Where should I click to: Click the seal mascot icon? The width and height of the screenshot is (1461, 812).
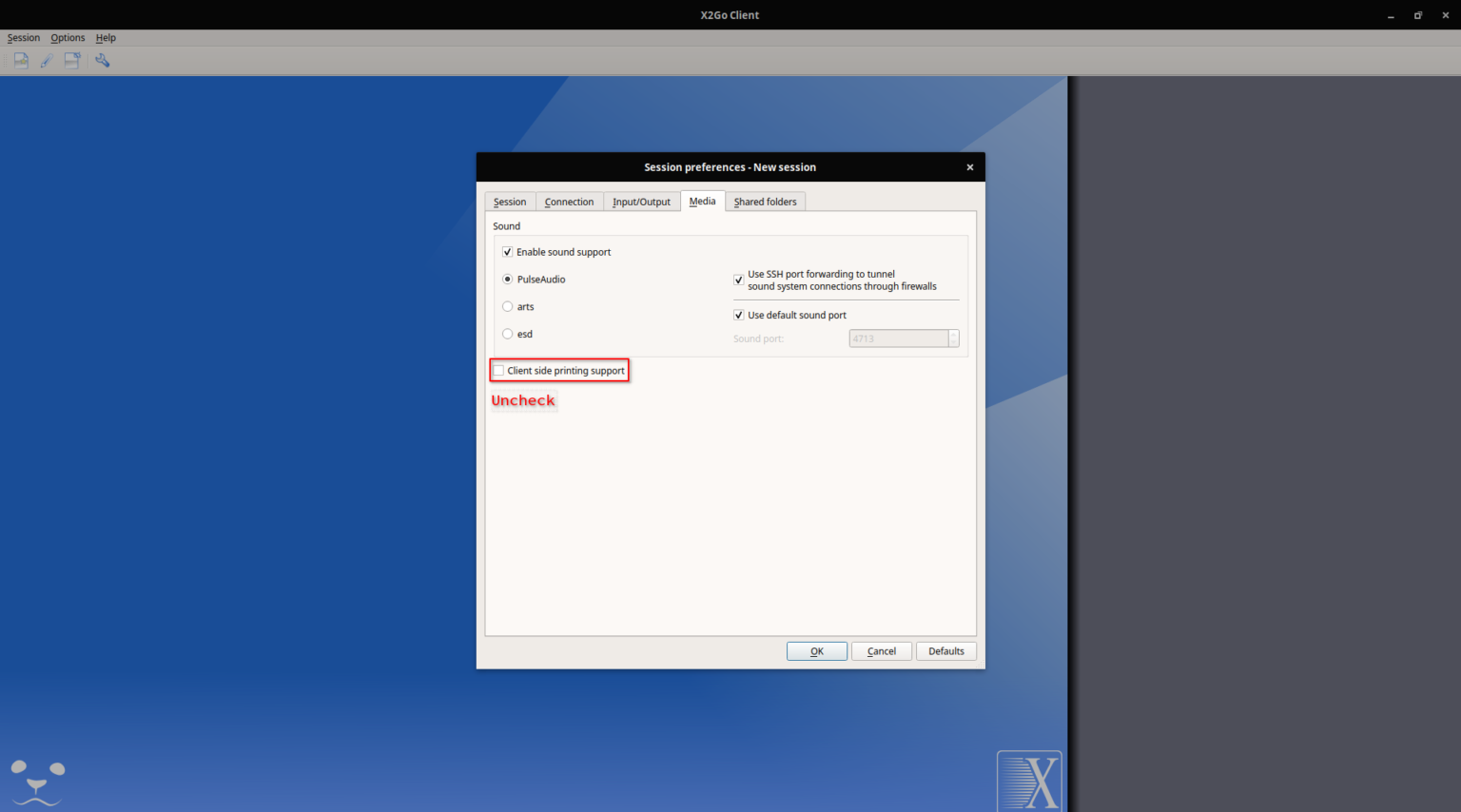click(38, 783)
